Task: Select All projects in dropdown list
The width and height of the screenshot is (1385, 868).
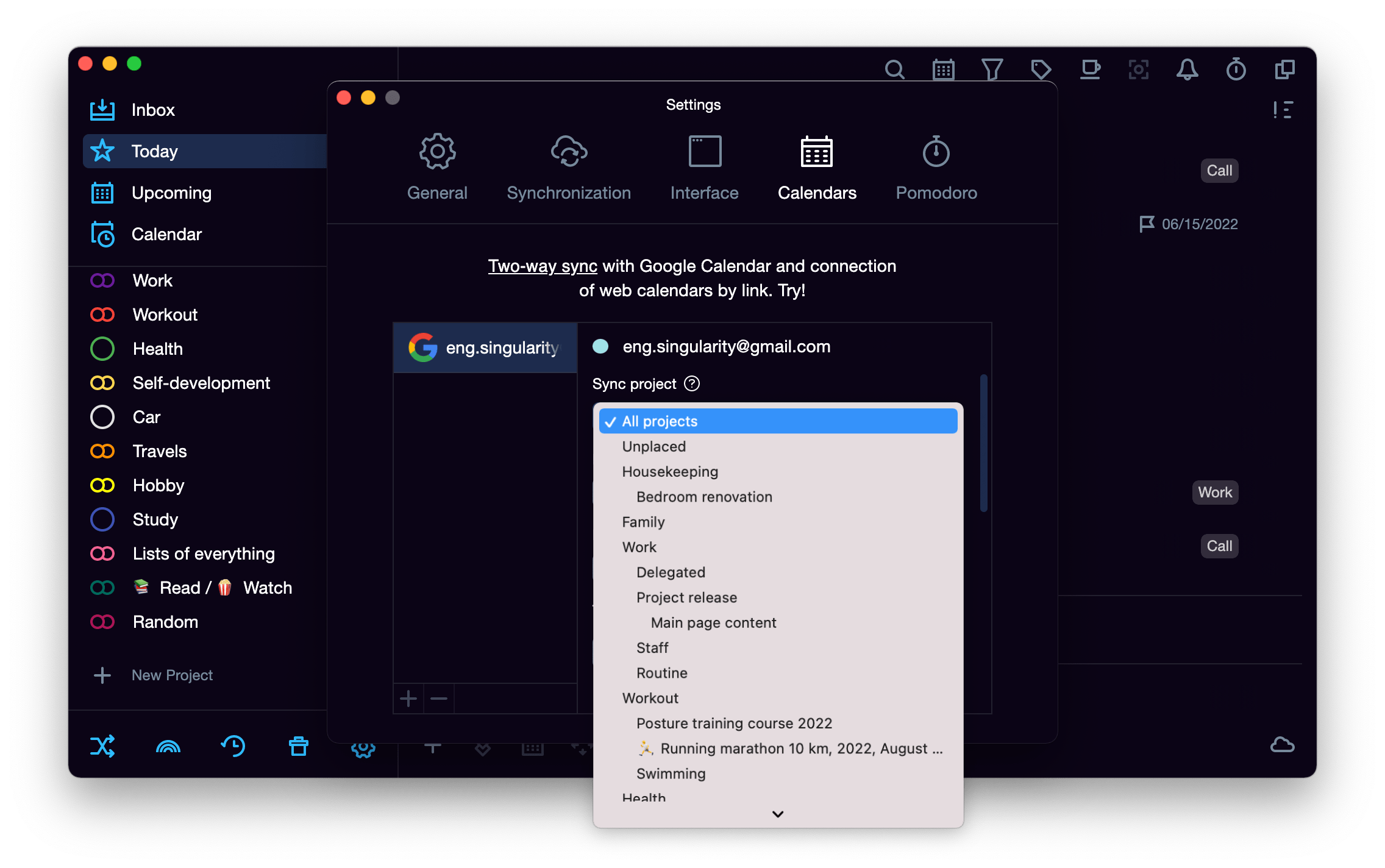Action: [x=778, y=421]
